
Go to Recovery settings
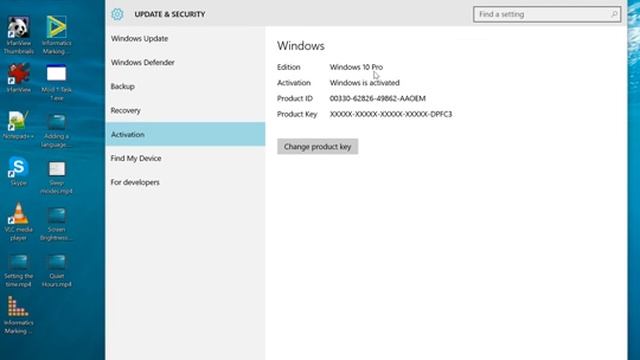[x=185, y=110]
